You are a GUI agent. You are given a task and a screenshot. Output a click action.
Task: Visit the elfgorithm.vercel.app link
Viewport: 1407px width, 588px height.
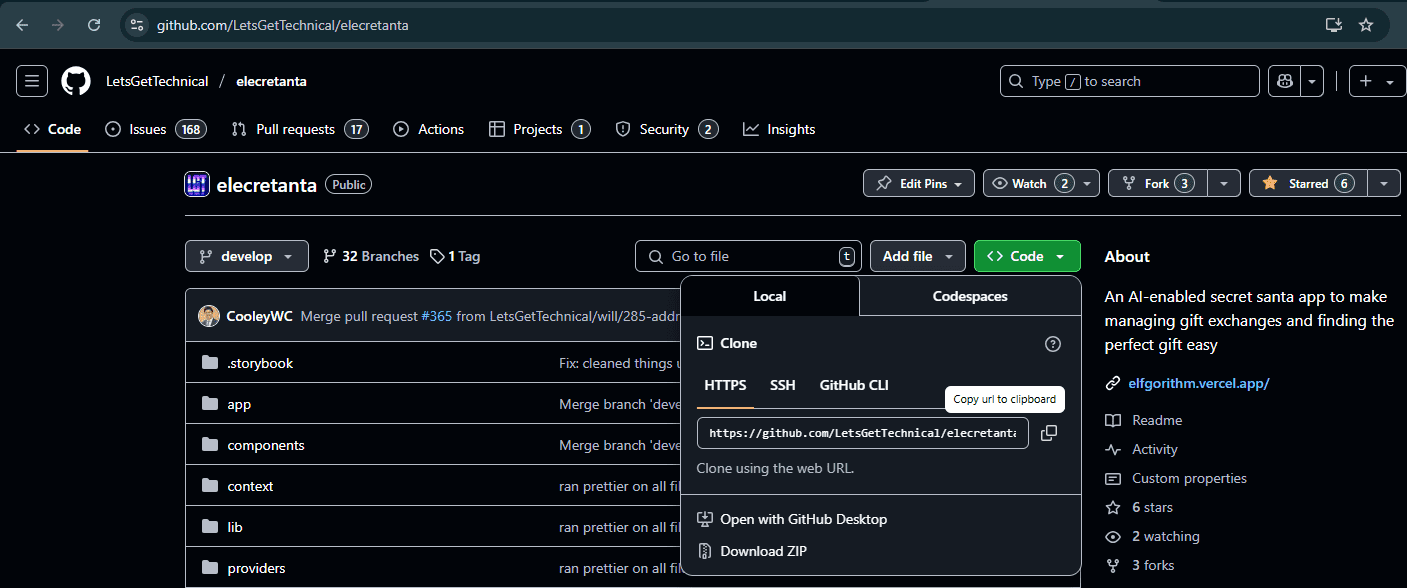(x=1199, y=383)
